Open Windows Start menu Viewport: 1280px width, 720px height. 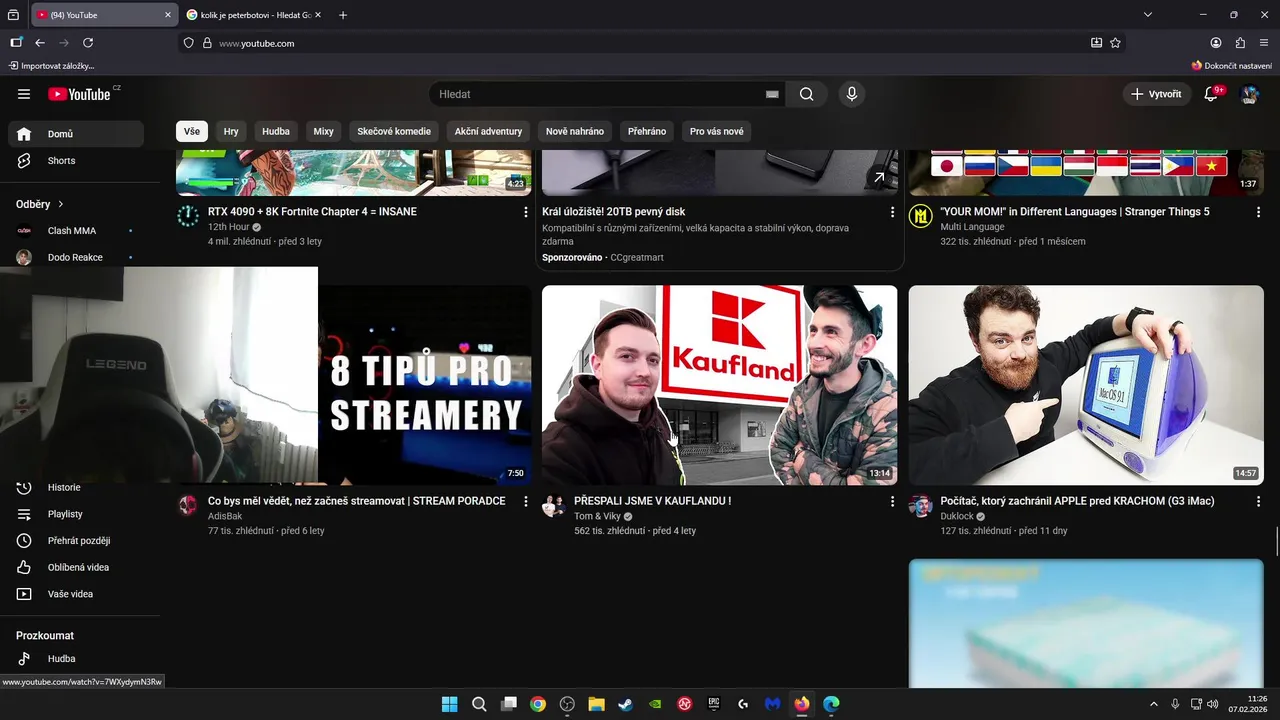[x=450, y=704]
